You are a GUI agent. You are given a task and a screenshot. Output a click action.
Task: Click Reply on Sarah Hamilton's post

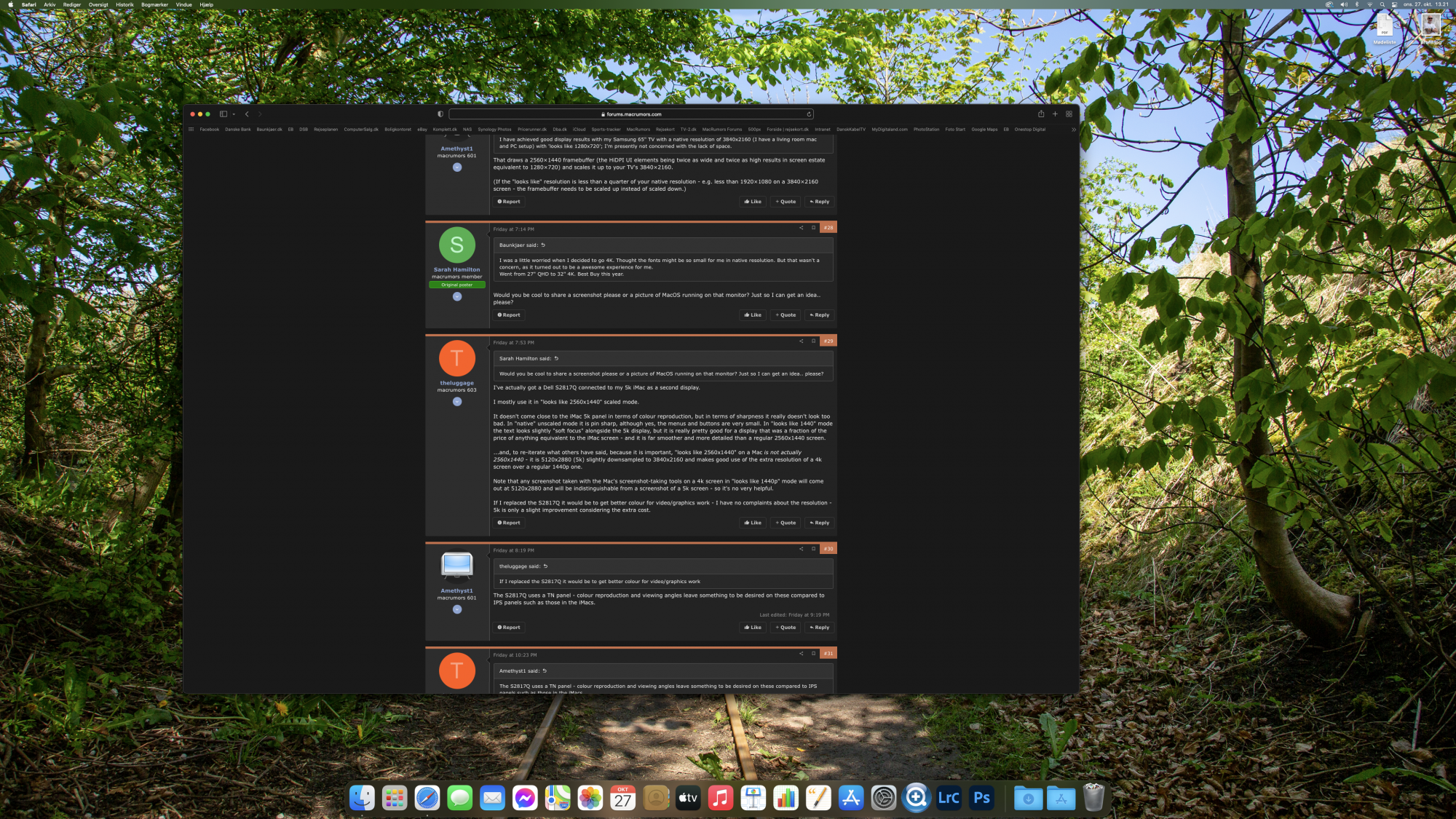(x=820, y=315)
